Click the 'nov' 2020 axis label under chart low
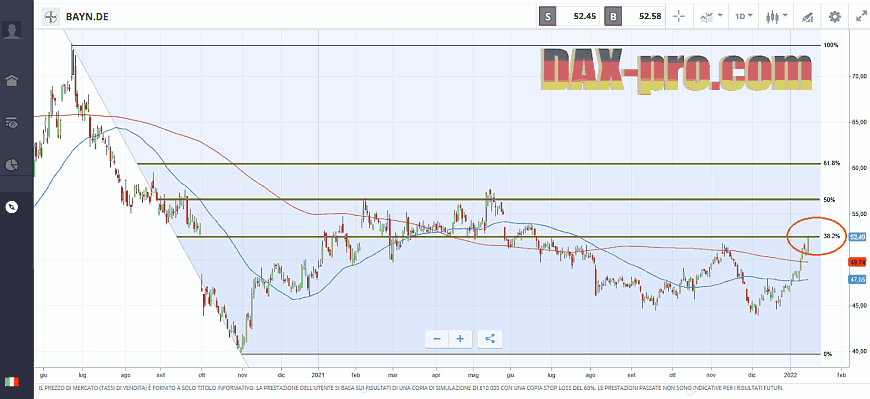This screenshot has width=870, height=399. pyautogui.click(x=242, y=375)
